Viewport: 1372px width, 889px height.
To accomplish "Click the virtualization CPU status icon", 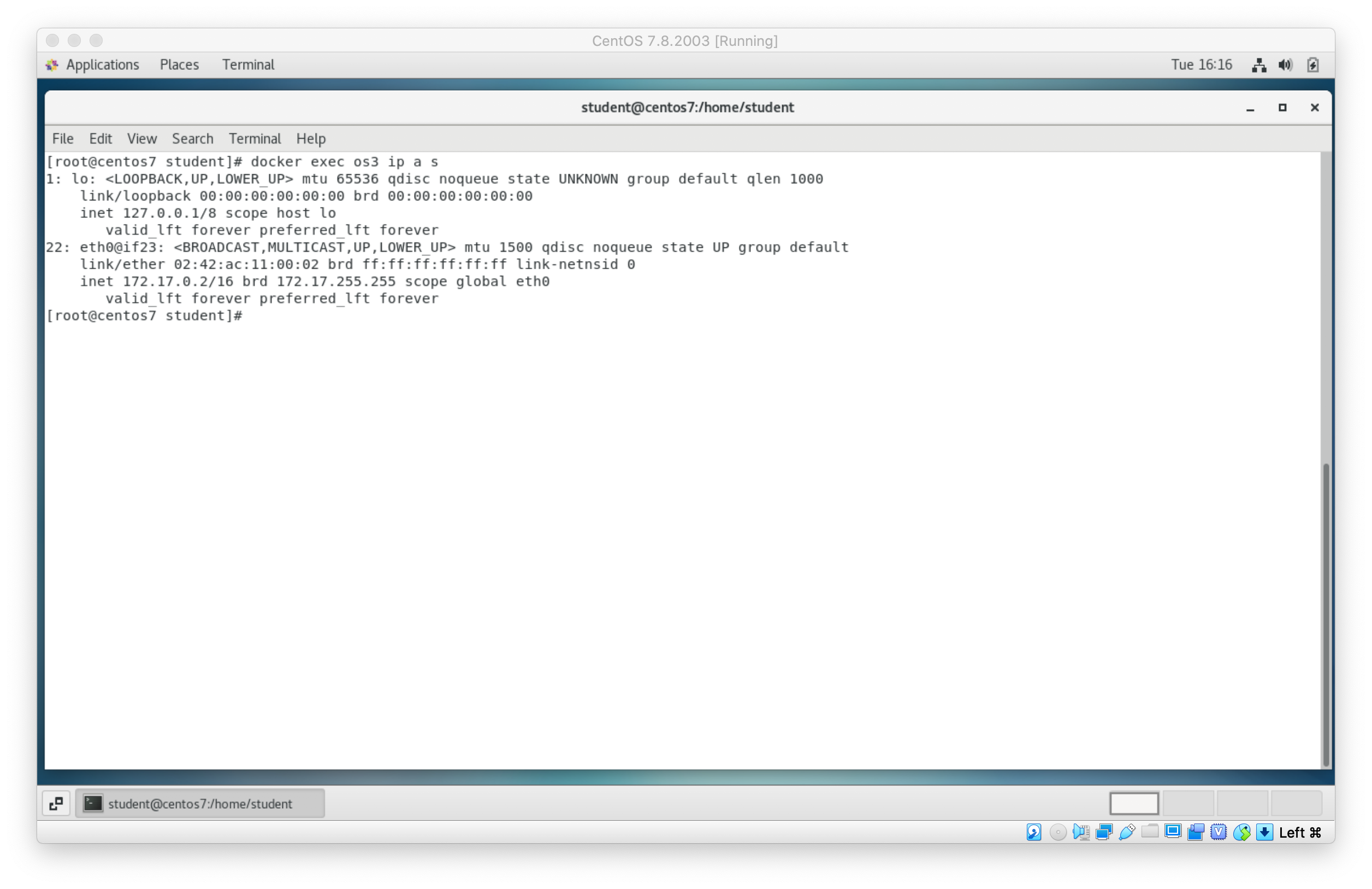I will [x=1219, y=832].
